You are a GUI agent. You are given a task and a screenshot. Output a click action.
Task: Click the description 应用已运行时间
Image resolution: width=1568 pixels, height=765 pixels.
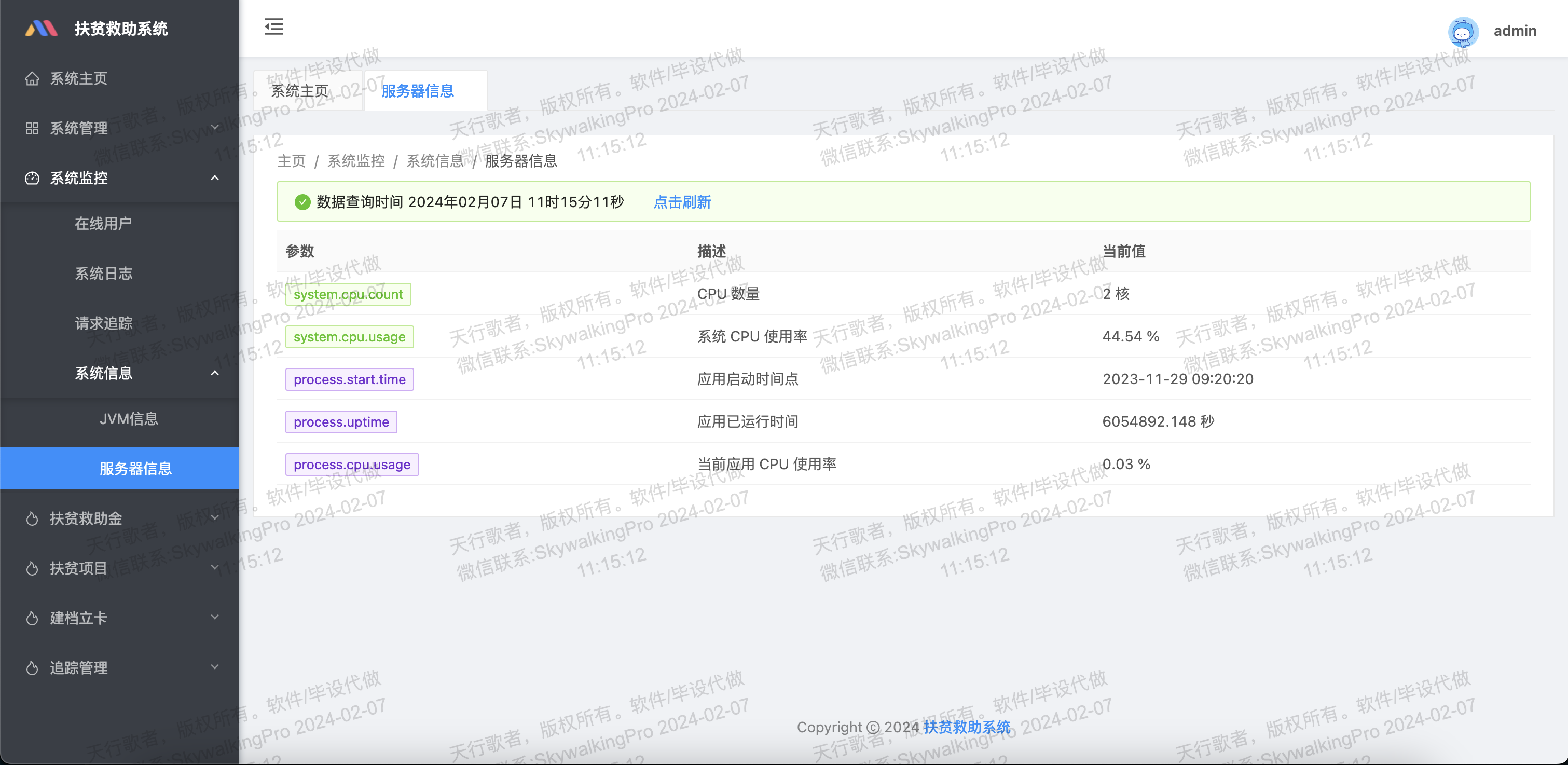coord(748,422)
